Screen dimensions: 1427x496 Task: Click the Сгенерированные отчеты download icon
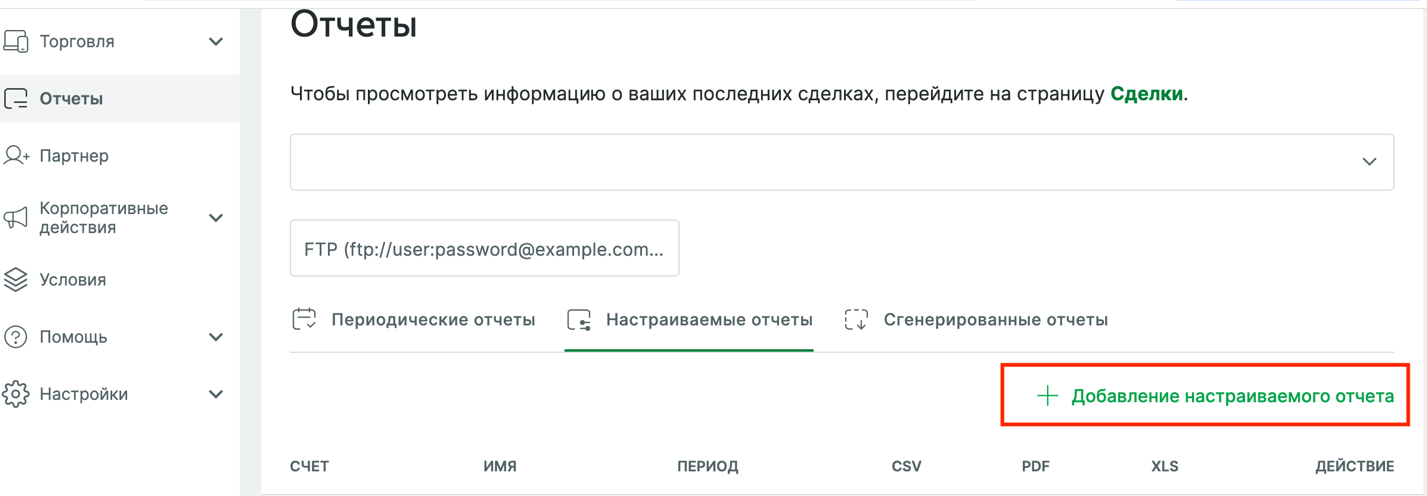tap(856, 320)
